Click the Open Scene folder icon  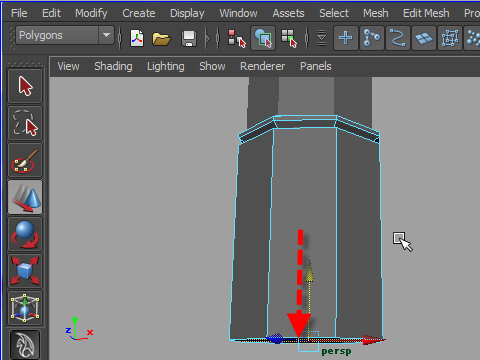161,38
